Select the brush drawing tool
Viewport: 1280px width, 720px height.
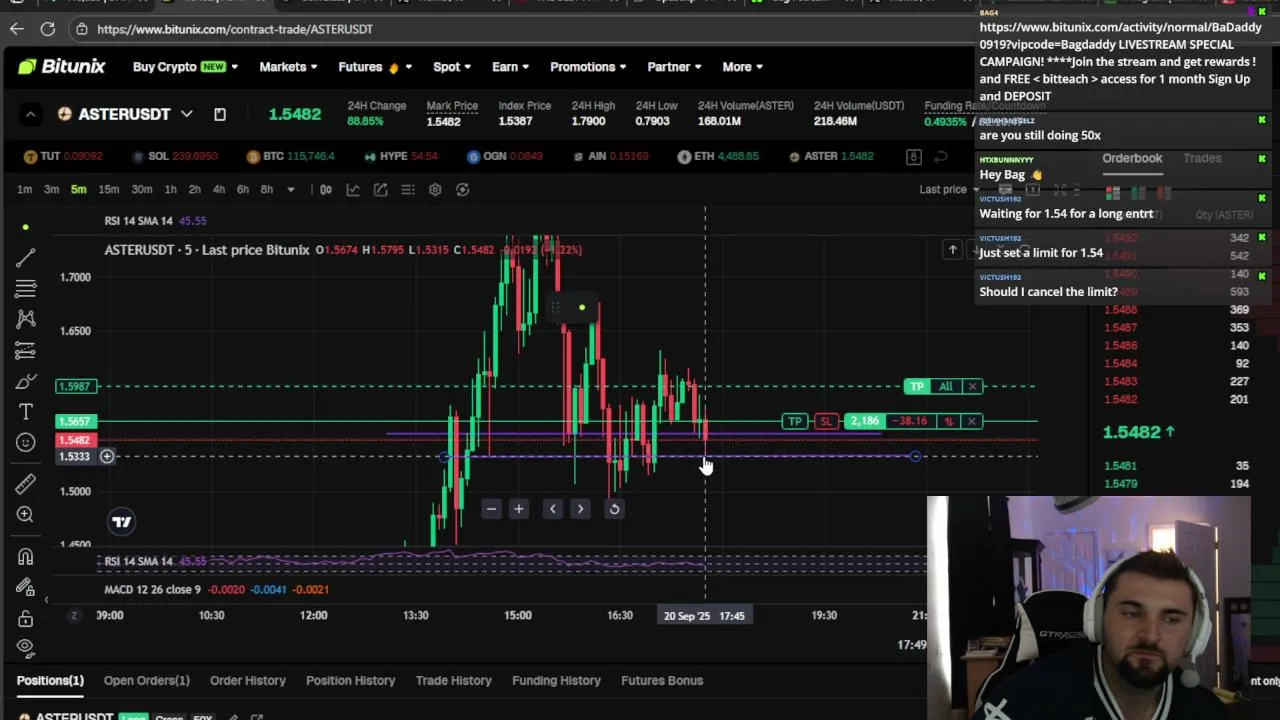coord(26,381)
